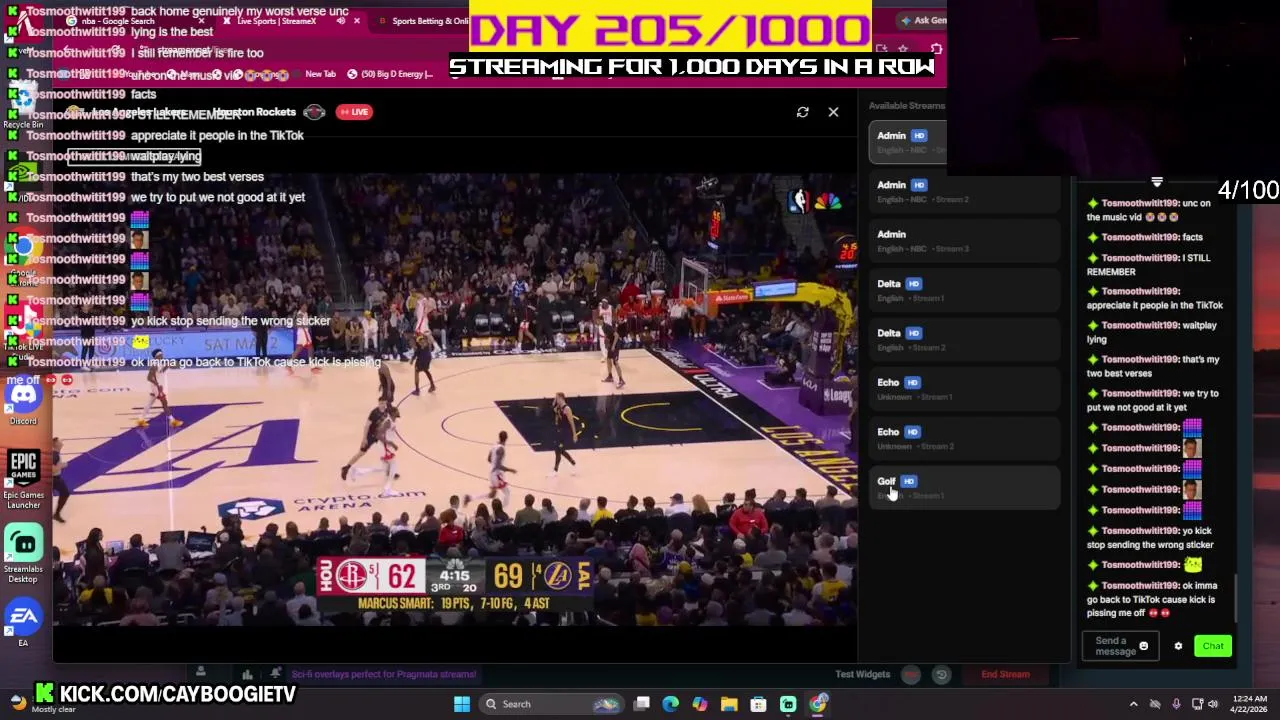1280x720 pixels.
Task: Close the nba Google Search tab
Action: pos(201,21)
